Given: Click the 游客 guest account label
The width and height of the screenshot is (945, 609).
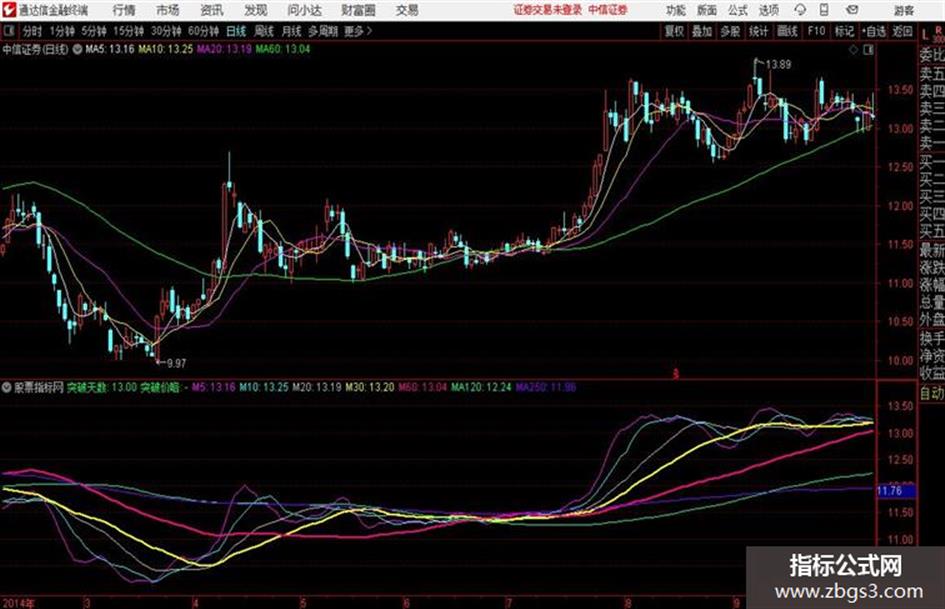Looking at the screenshot, I should click(904, 10).
